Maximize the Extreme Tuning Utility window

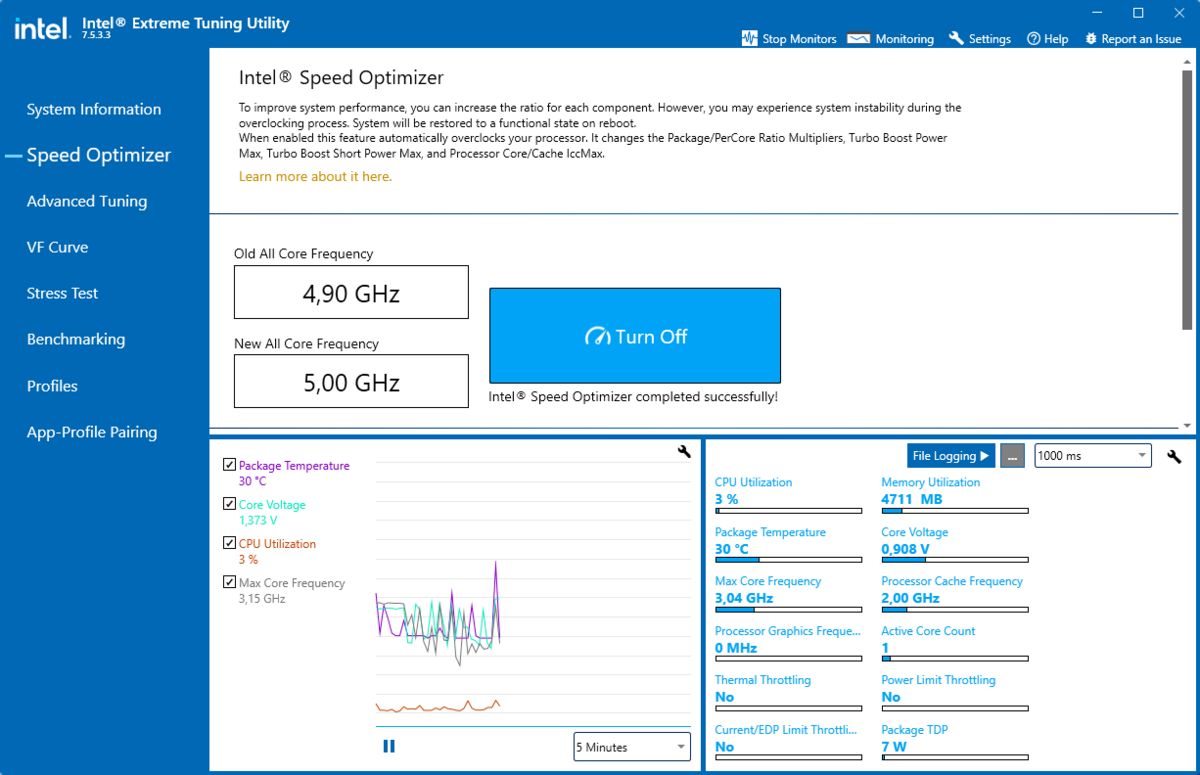(1138, 13)
